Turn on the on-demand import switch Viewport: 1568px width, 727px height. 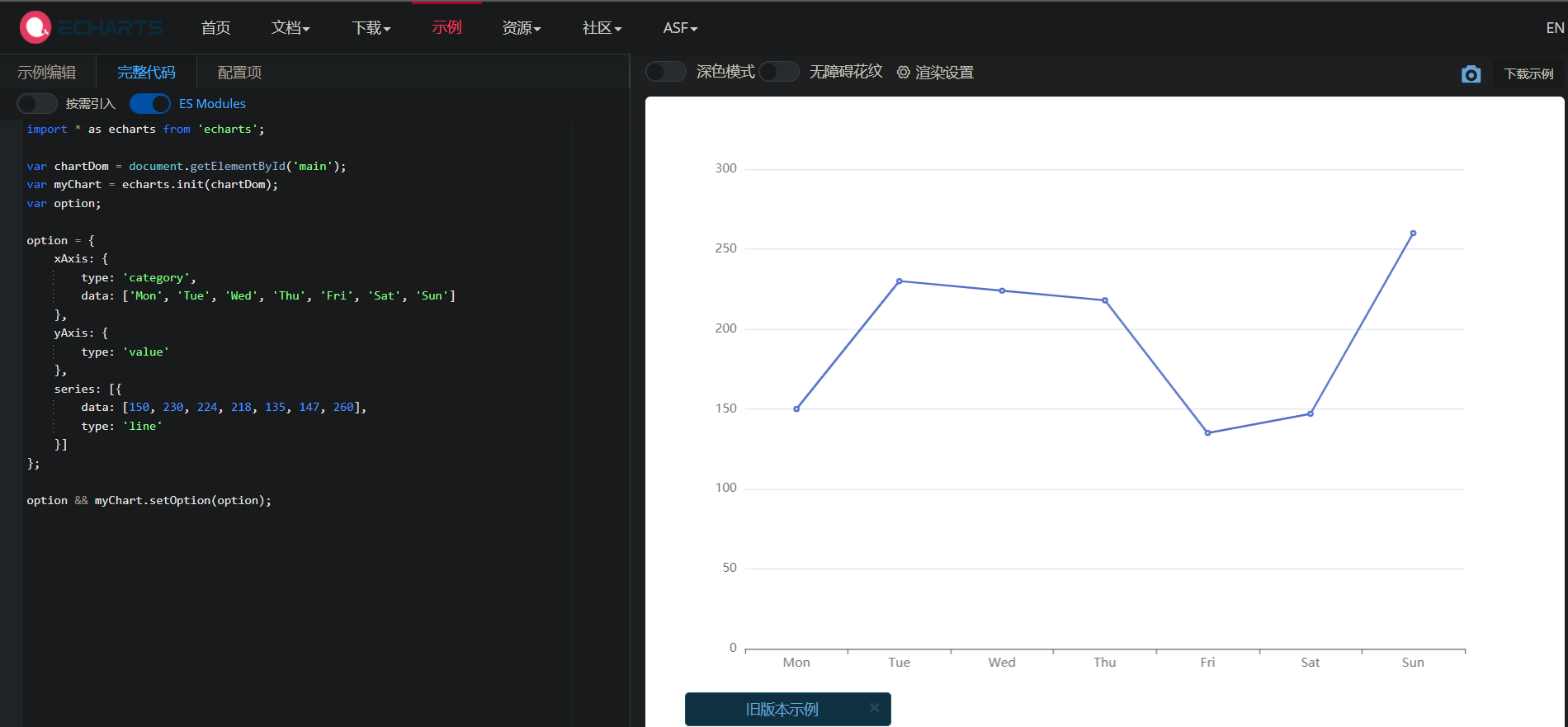[37, 103]
